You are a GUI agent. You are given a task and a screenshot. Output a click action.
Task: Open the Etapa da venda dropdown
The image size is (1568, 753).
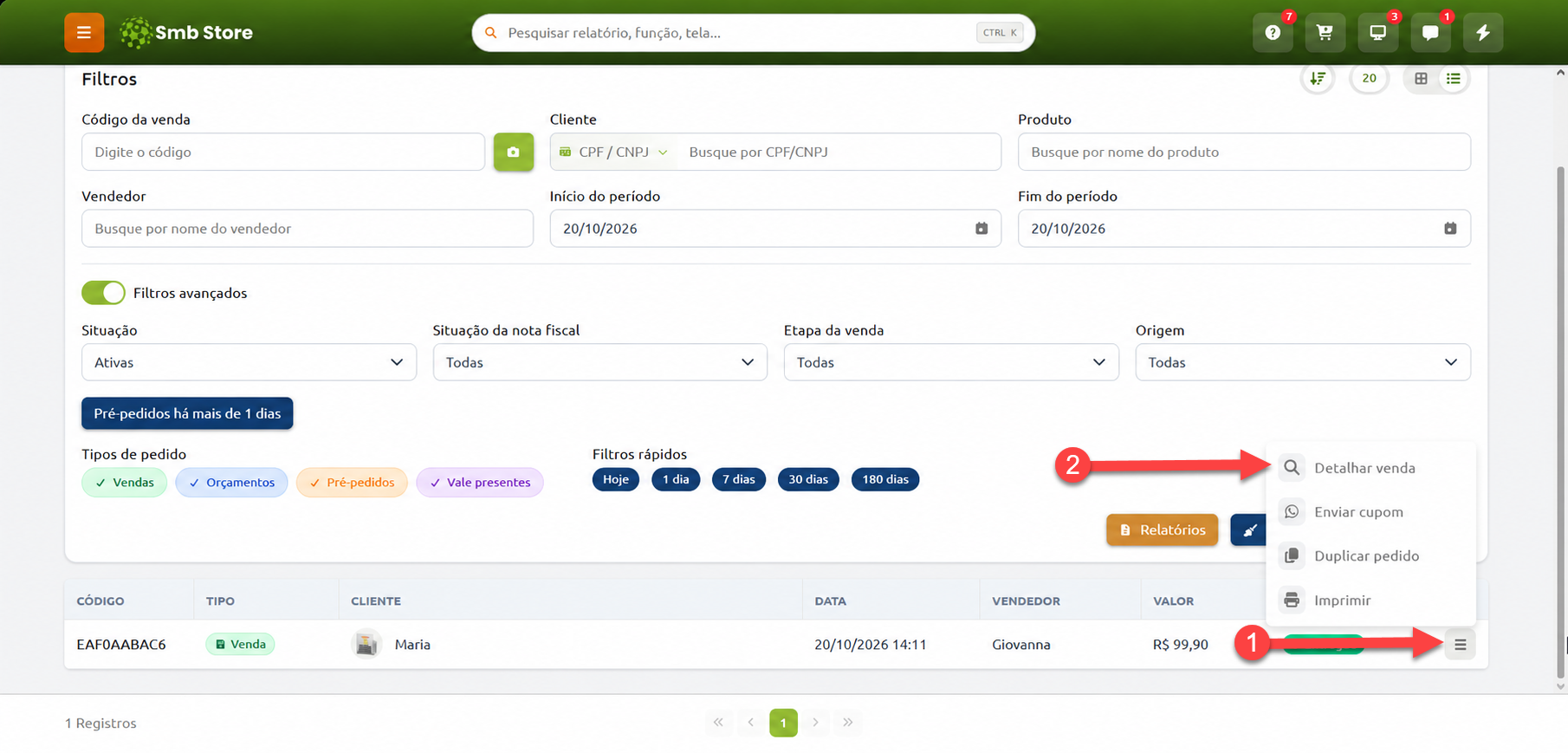click(x=951, y=362)
